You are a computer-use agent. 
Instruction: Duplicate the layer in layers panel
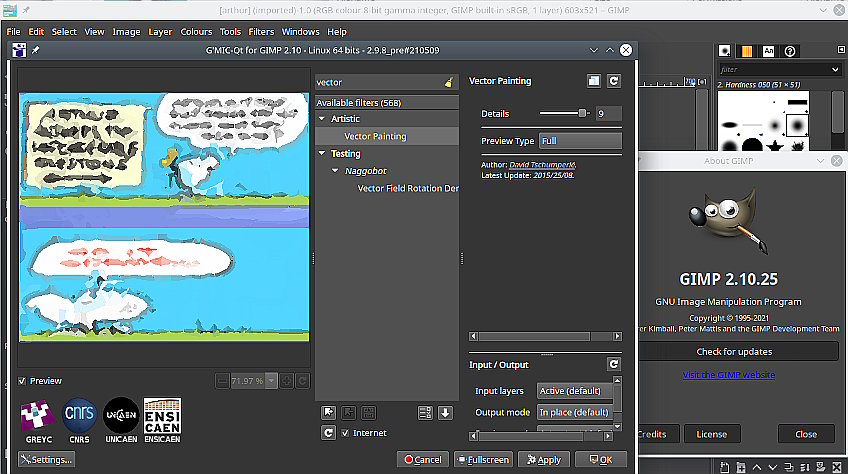coord(789,467)
